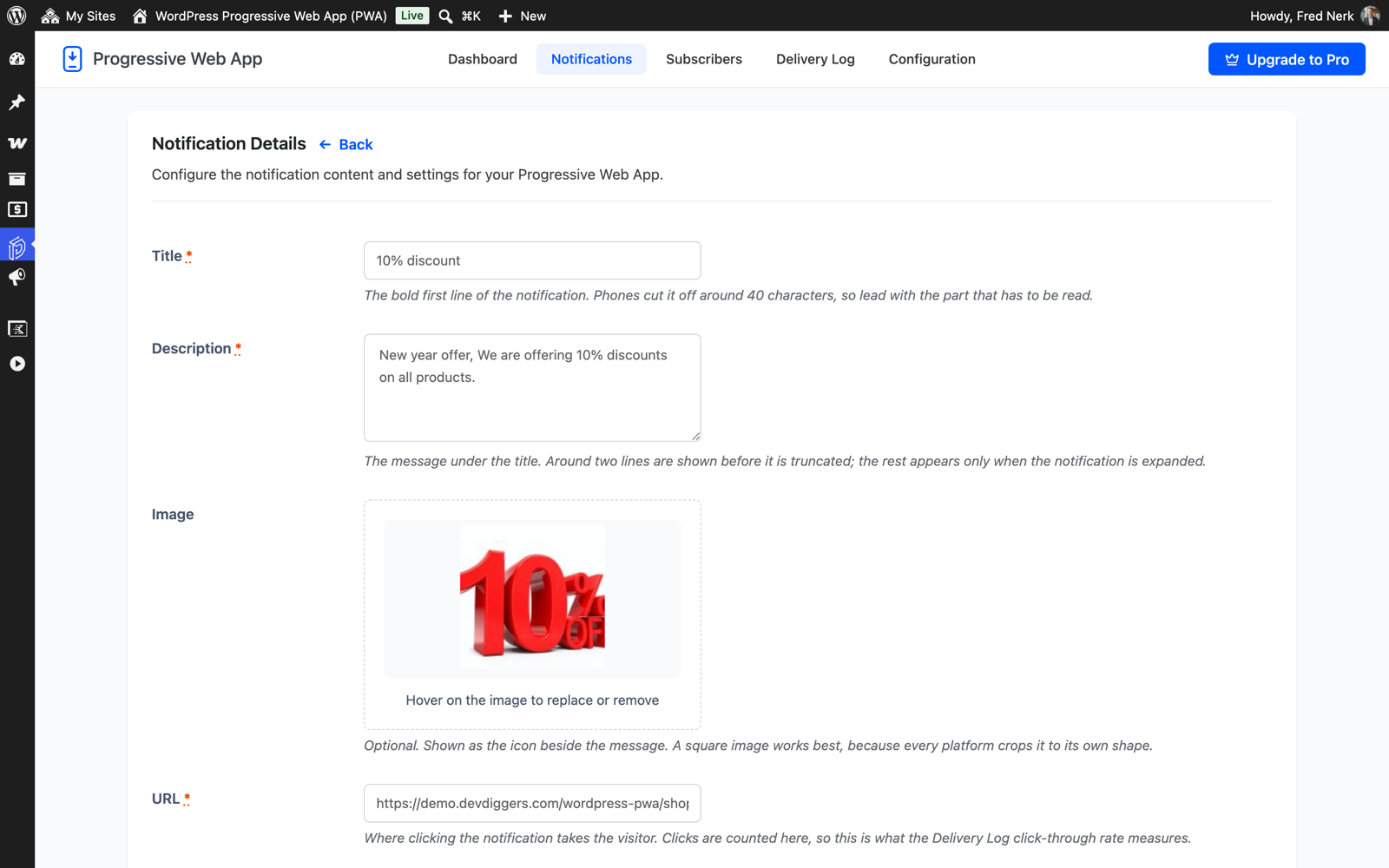This screenshot has height=868, width=1389.
Task: Focus the Title field containing 10% discount
Action: (532, 260)
